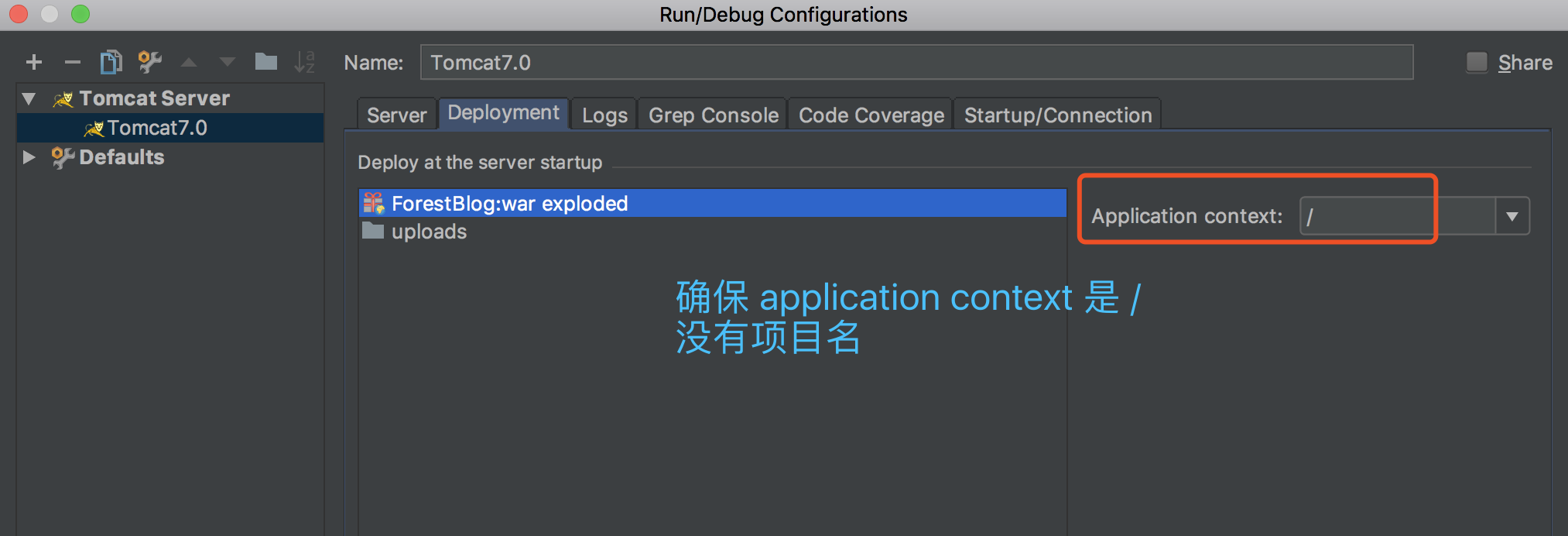Switch to Grep Console tab

point(713,115)
